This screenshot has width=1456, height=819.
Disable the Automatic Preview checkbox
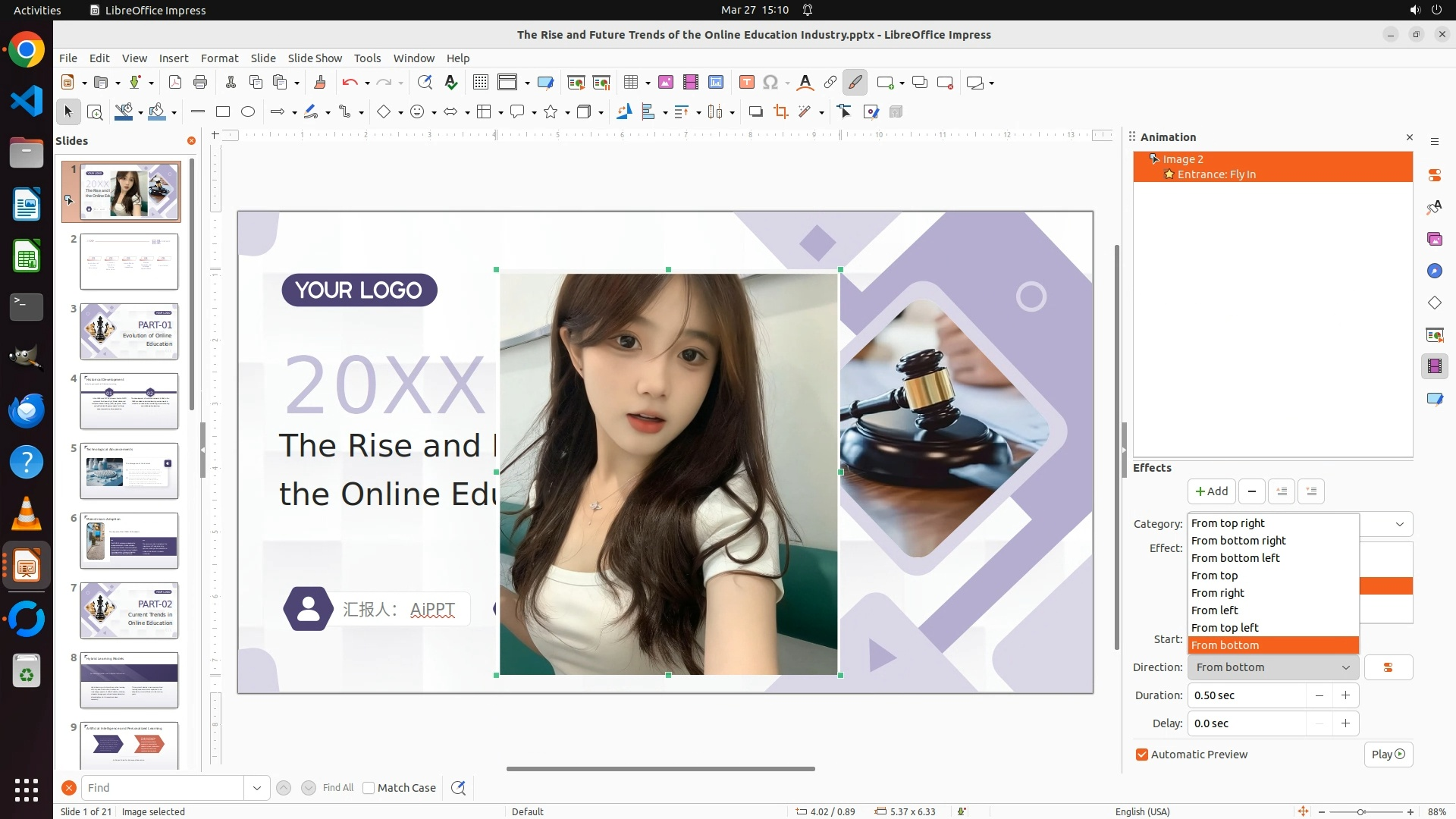point(1142,755)
